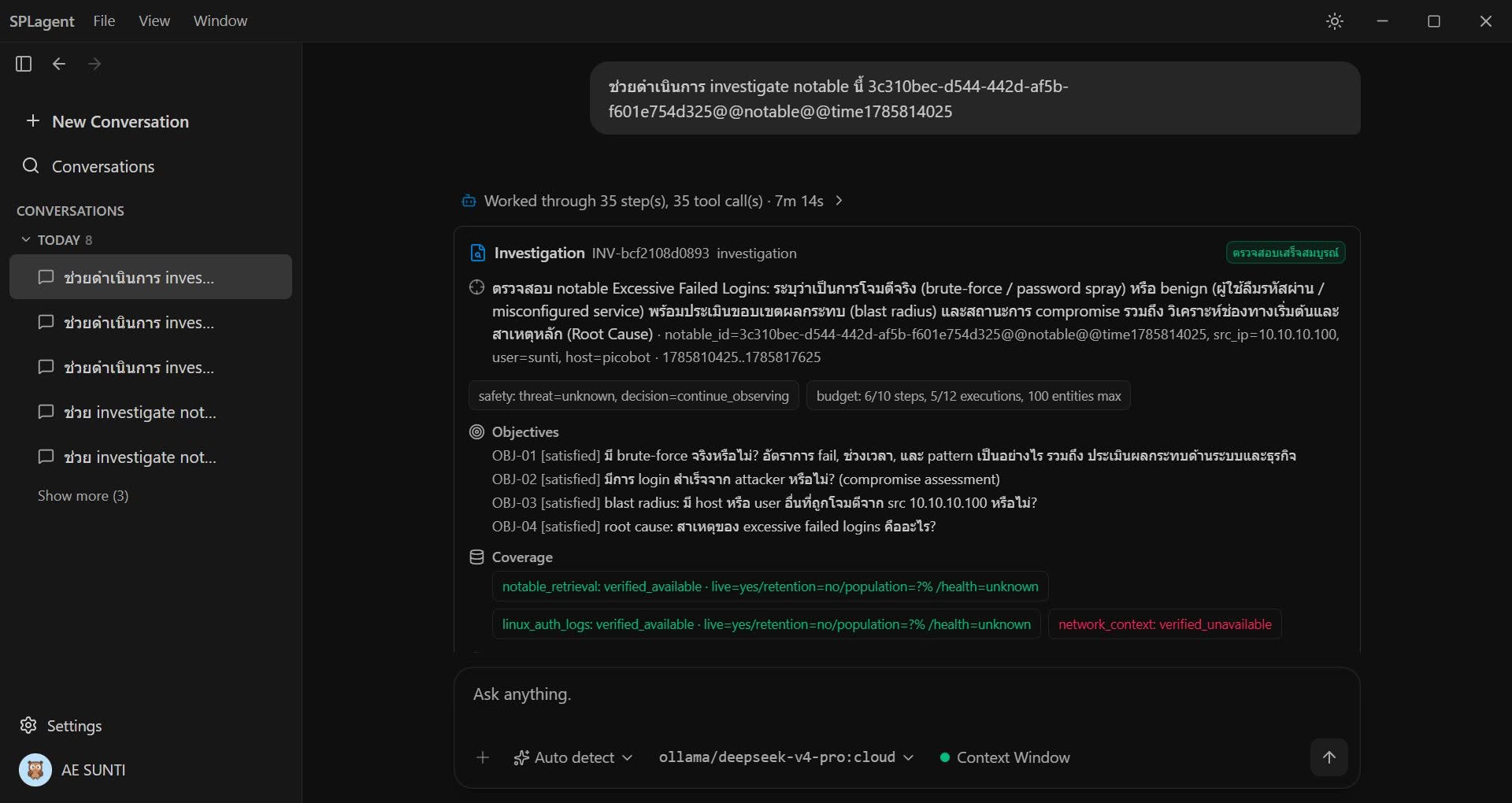Click the AE SUNTI owl avatar
The height and width of the screenshot is (803, 1512).
(35, 770)
